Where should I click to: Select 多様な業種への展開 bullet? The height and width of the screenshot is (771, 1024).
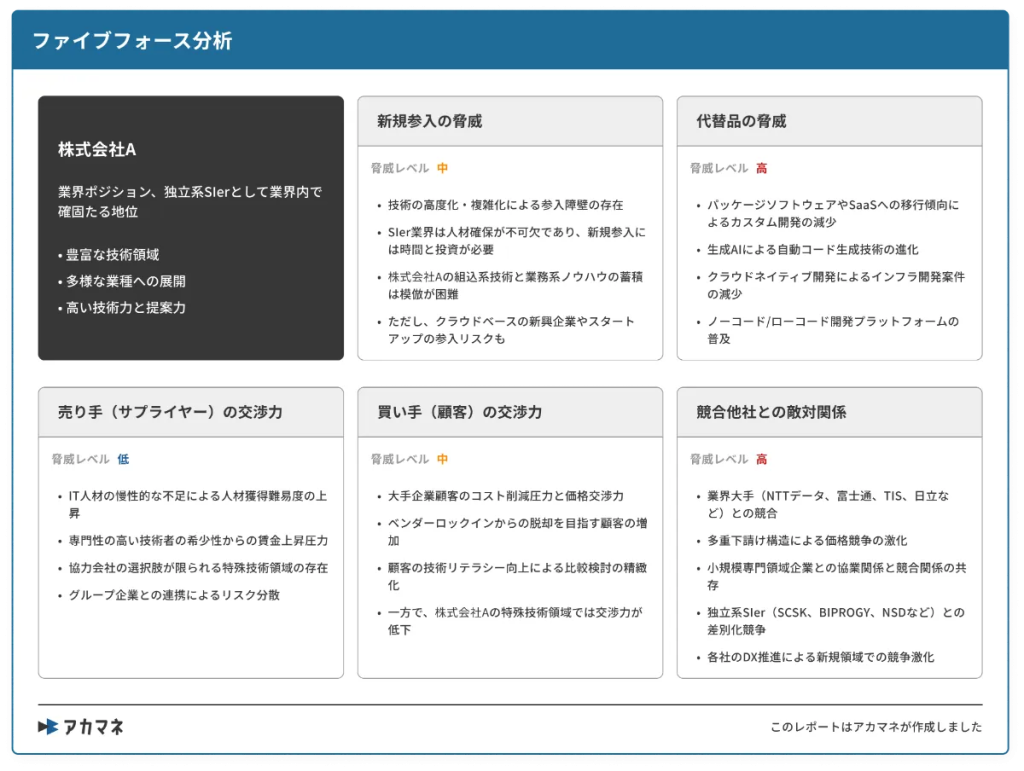[x=121, y=281]
